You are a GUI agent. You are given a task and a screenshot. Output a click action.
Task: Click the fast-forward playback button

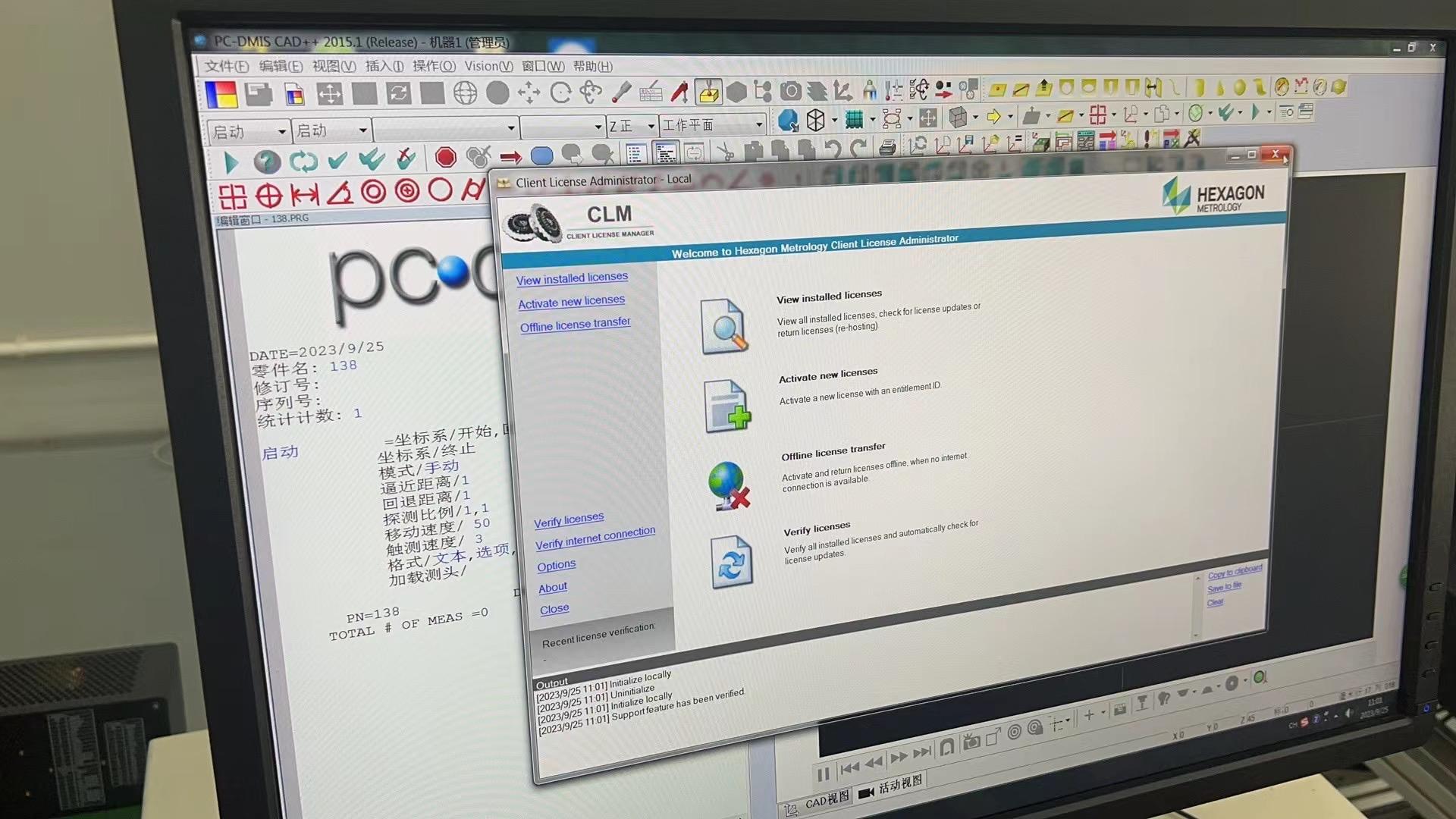pos(899,758)
